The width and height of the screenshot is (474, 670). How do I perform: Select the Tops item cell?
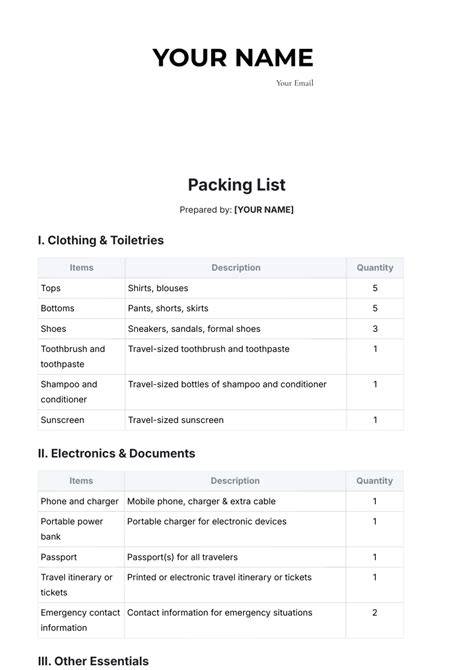81,288
